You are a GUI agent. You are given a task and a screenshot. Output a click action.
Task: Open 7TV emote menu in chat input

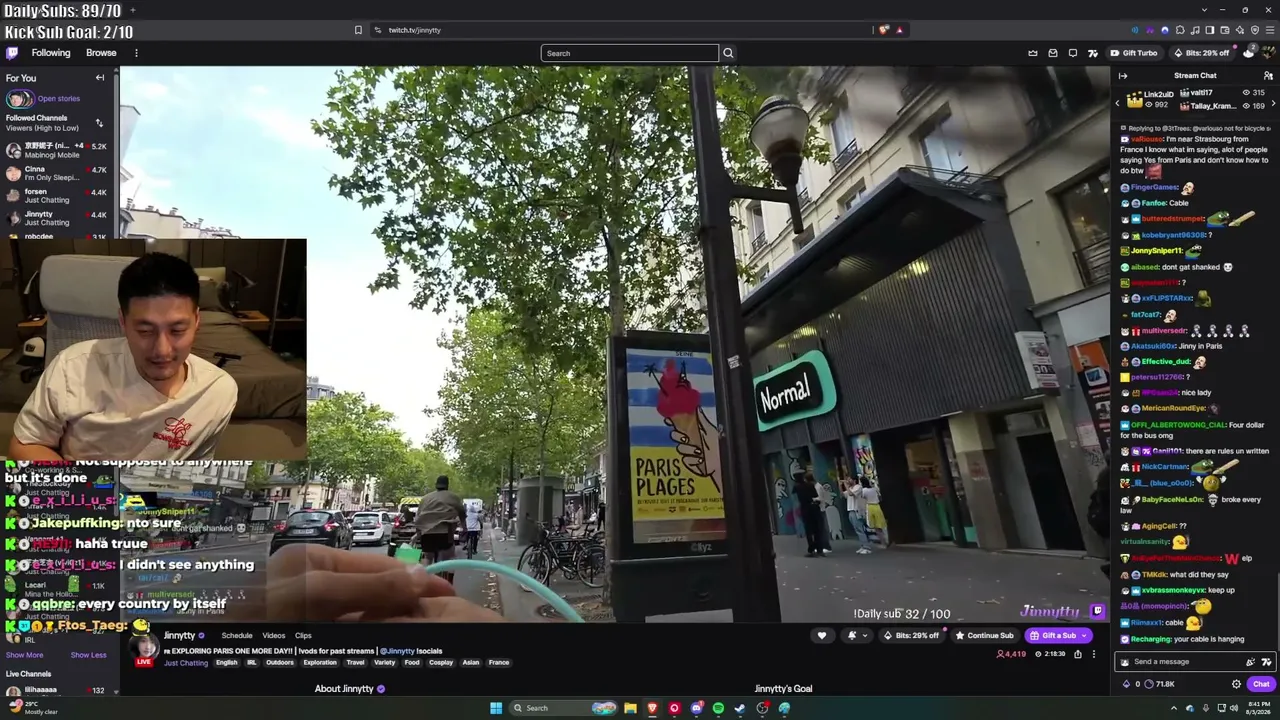[x=1266, y=662]
